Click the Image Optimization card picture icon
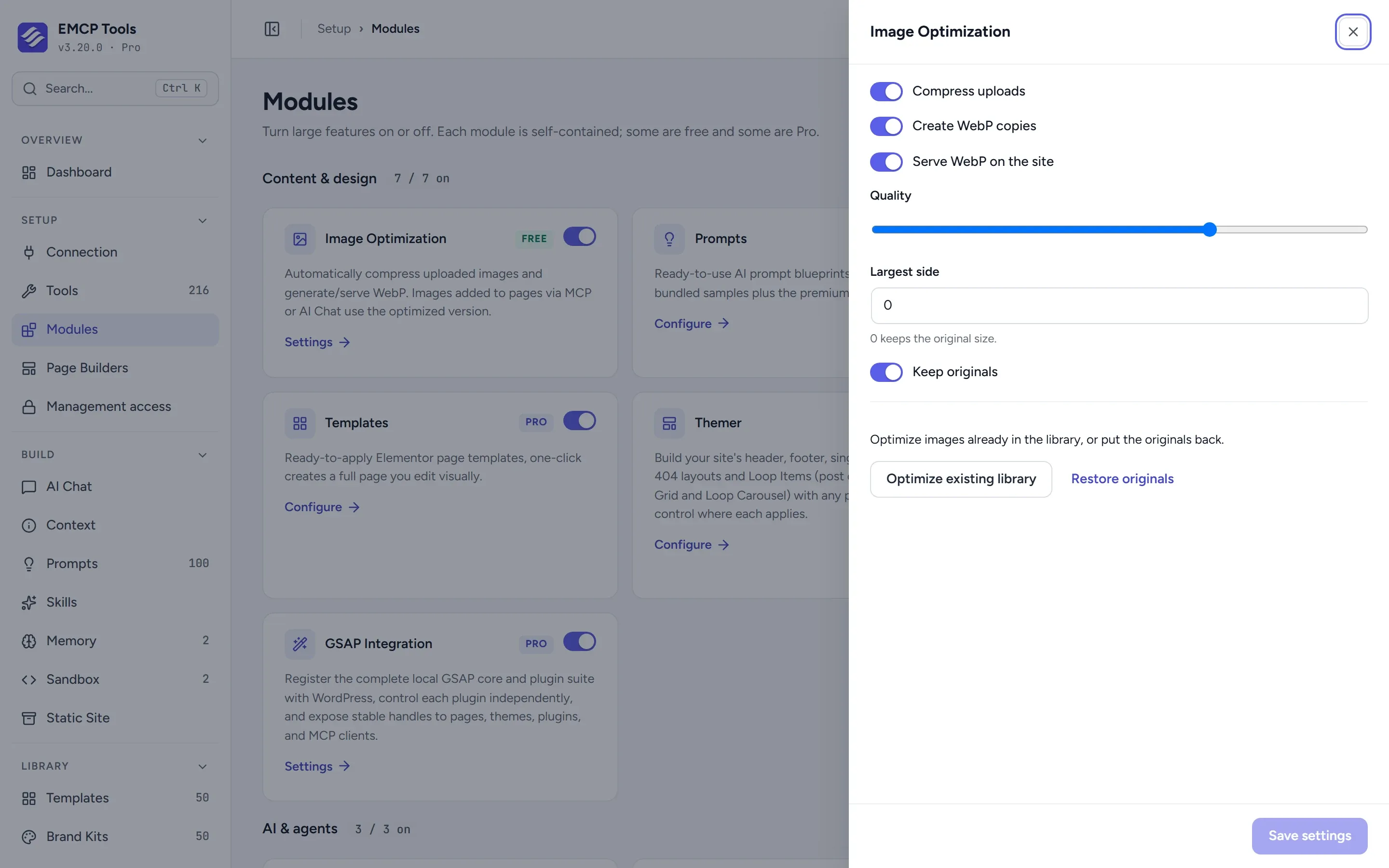The image size is (1389, 868). [300, 239]
